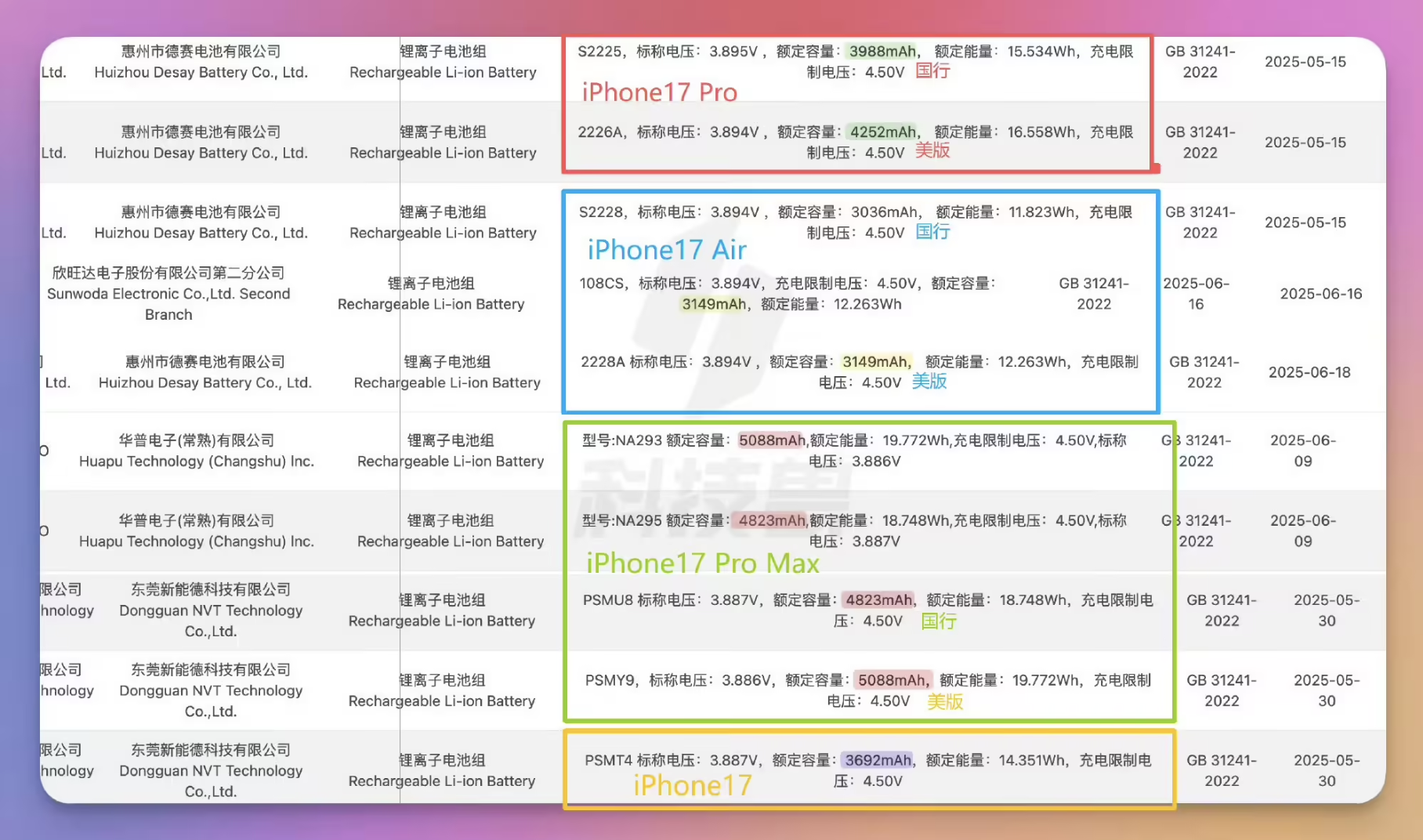Click GB 31241-2022 standard in 2228A row
The width and height of the screenshot is (1423, 840).
[1204, 371]
